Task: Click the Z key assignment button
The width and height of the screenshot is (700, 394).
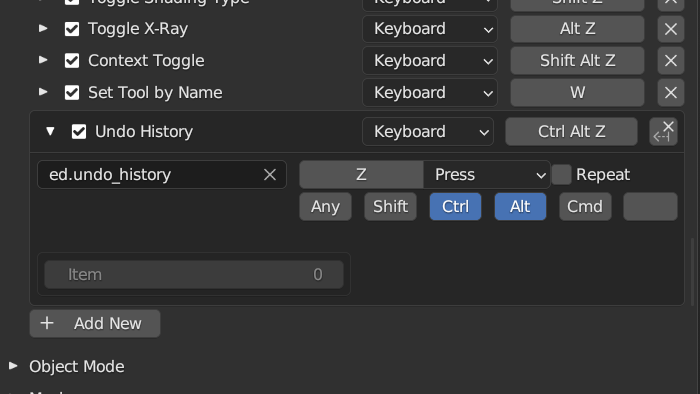Action: (361, 174)
